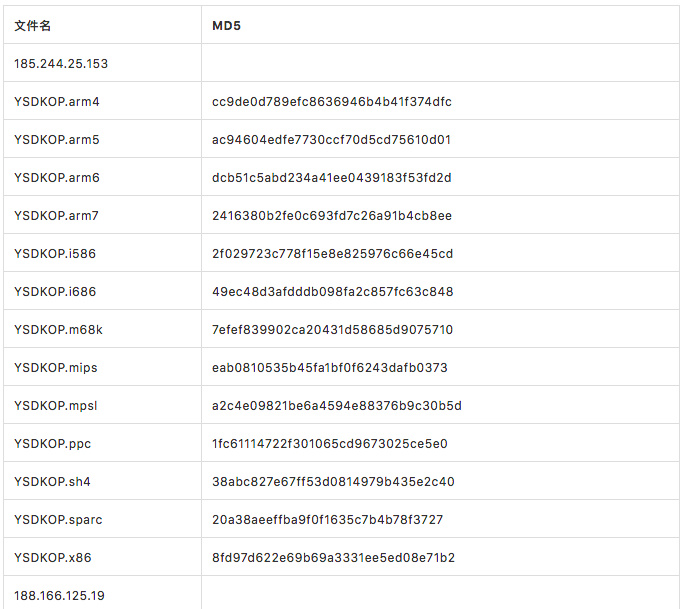Select hash 38abc827e67ff53d0814979b435e2c40

click(333, 482)
